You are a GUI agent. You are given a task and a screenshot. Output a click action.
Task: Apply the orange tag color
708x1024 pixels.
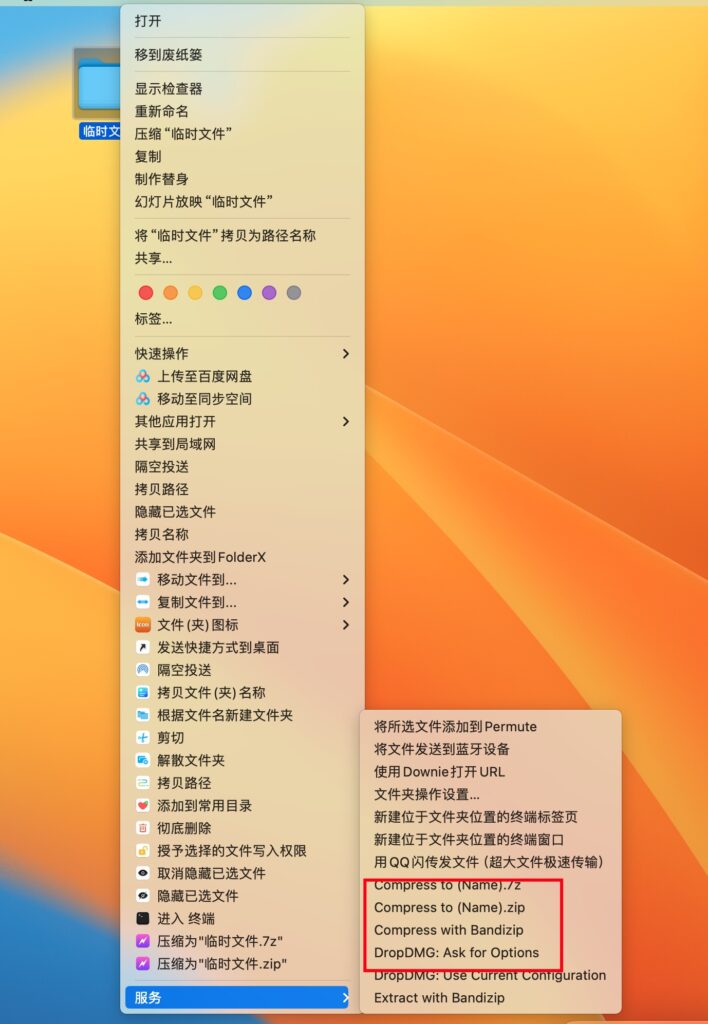pyautogui.click(x=170, y=293)
